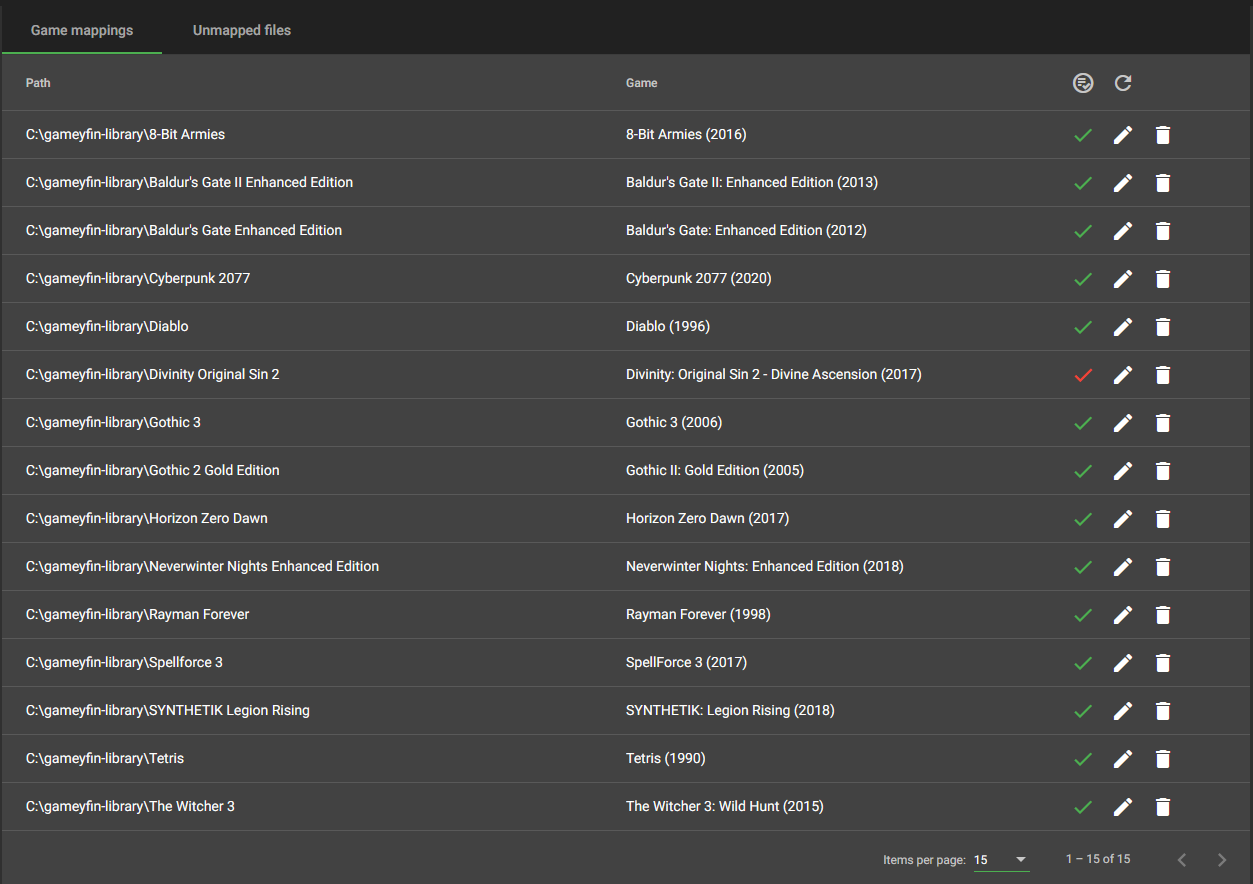The image size is (1253, 884).
Task: Click game title SYNTHETIK: Legion Rising (2018)
Action: [x=730, y=711]
